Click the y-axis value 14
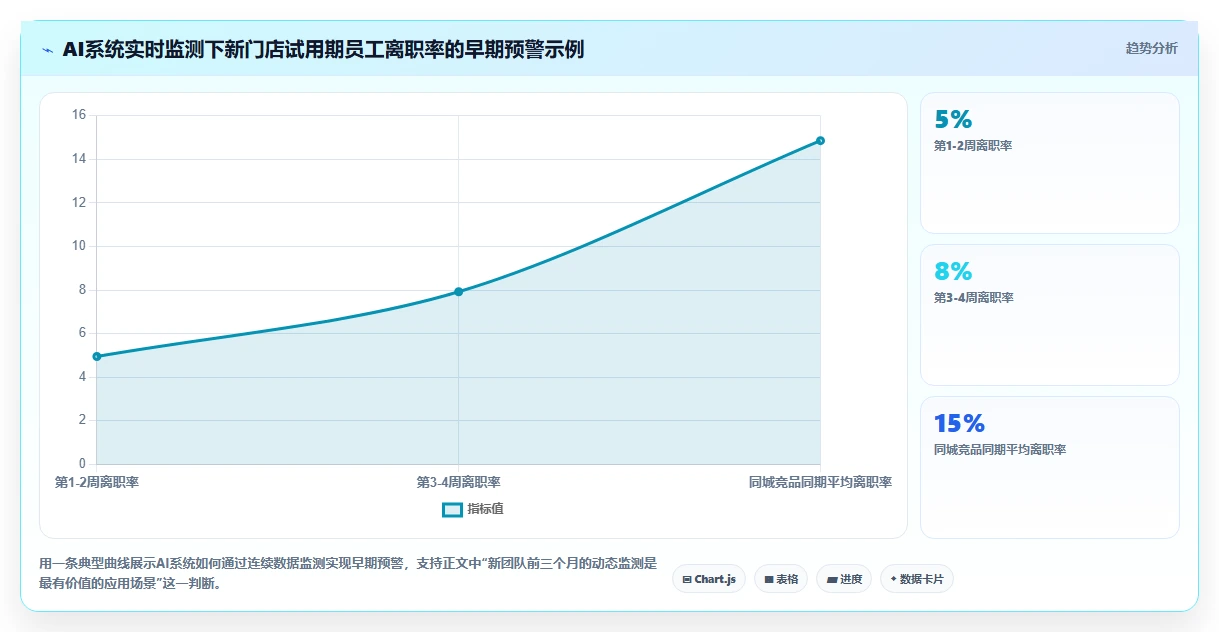 pyautogui.click(x=79, y=159)
